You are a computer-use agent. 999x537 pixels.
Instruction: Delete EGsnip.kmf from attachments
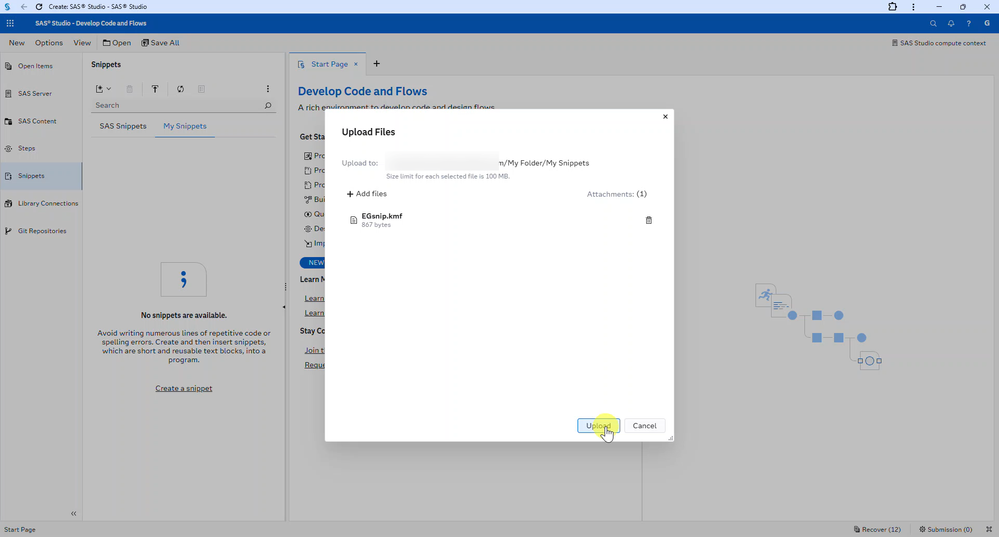pos(649,220)
